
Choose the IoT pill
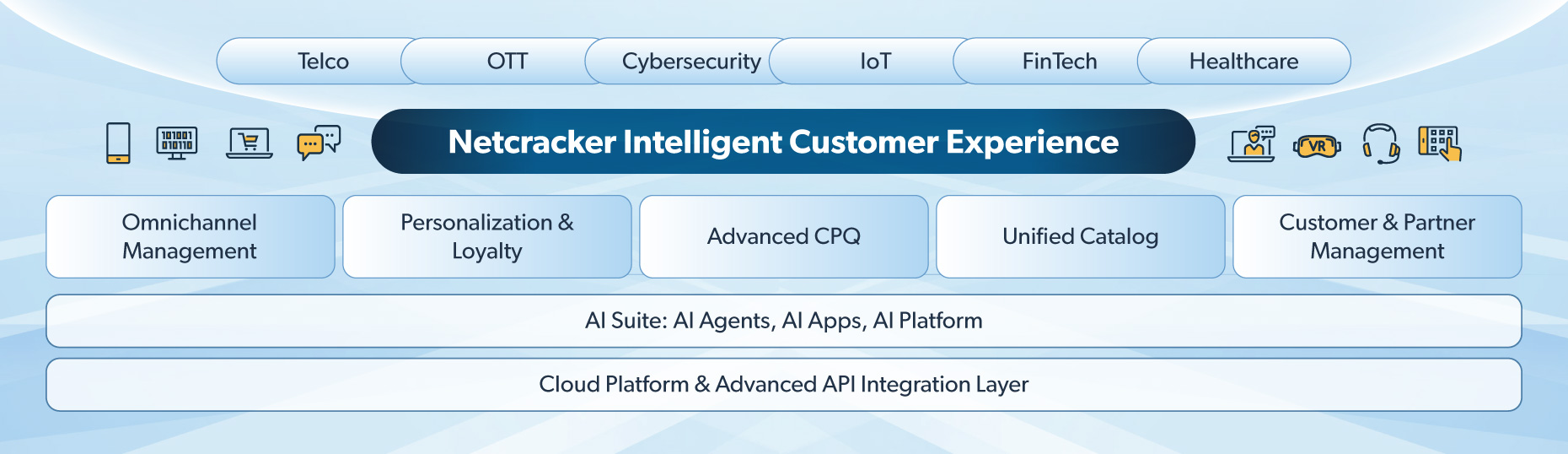click(x=875, y=61)
